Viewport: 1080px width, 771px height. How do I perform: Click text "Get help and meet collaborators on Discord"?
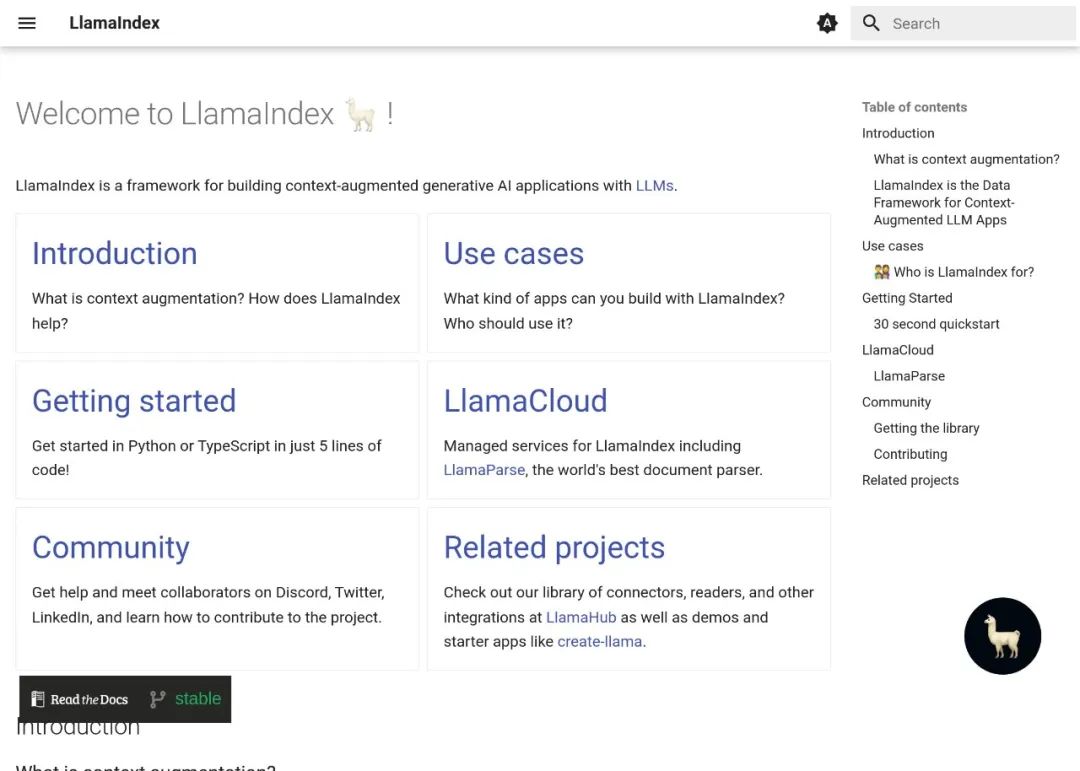[181, 593]
